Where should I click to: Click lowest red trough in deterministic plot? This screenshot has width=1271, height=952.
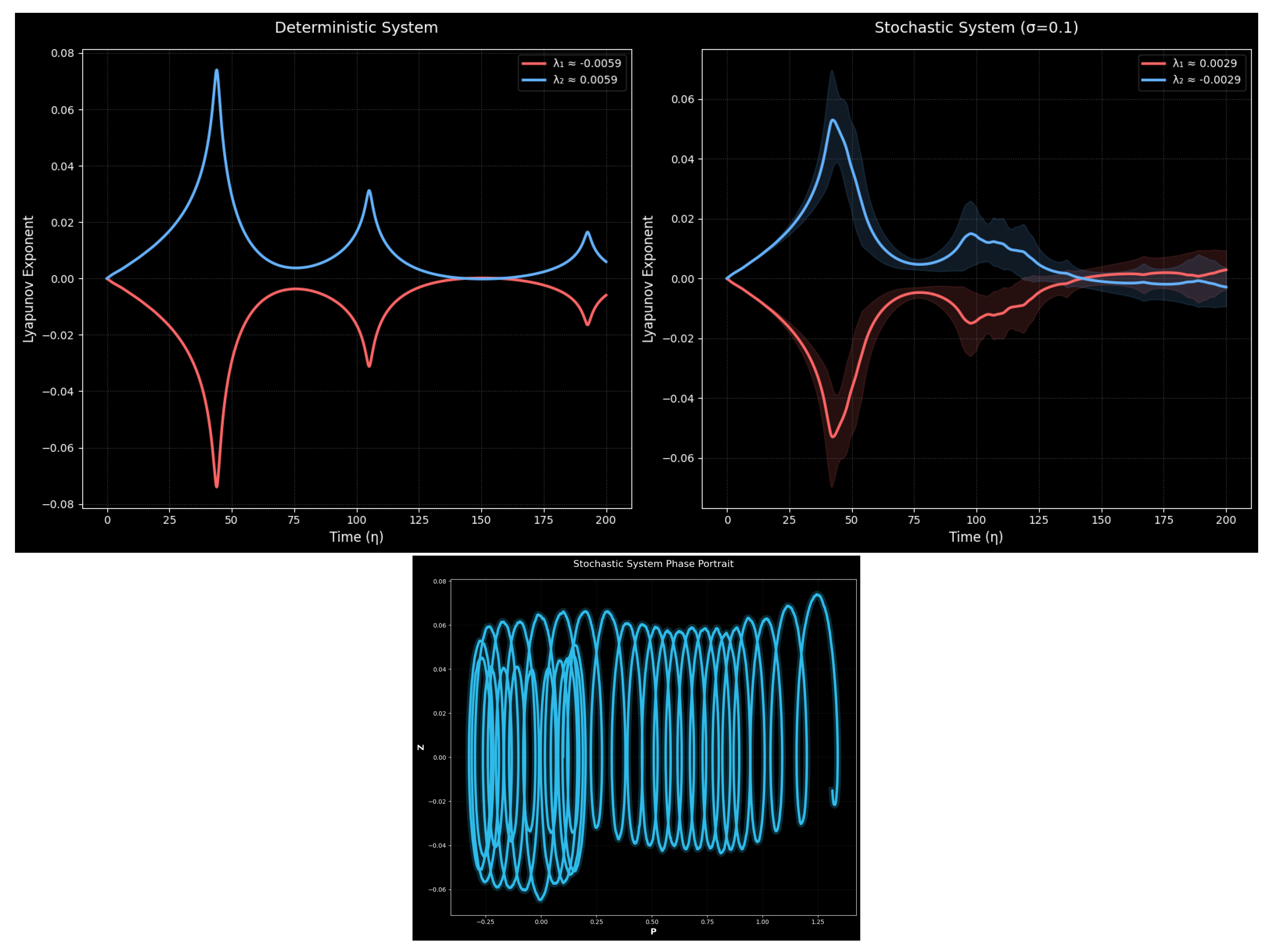point(216,486)
